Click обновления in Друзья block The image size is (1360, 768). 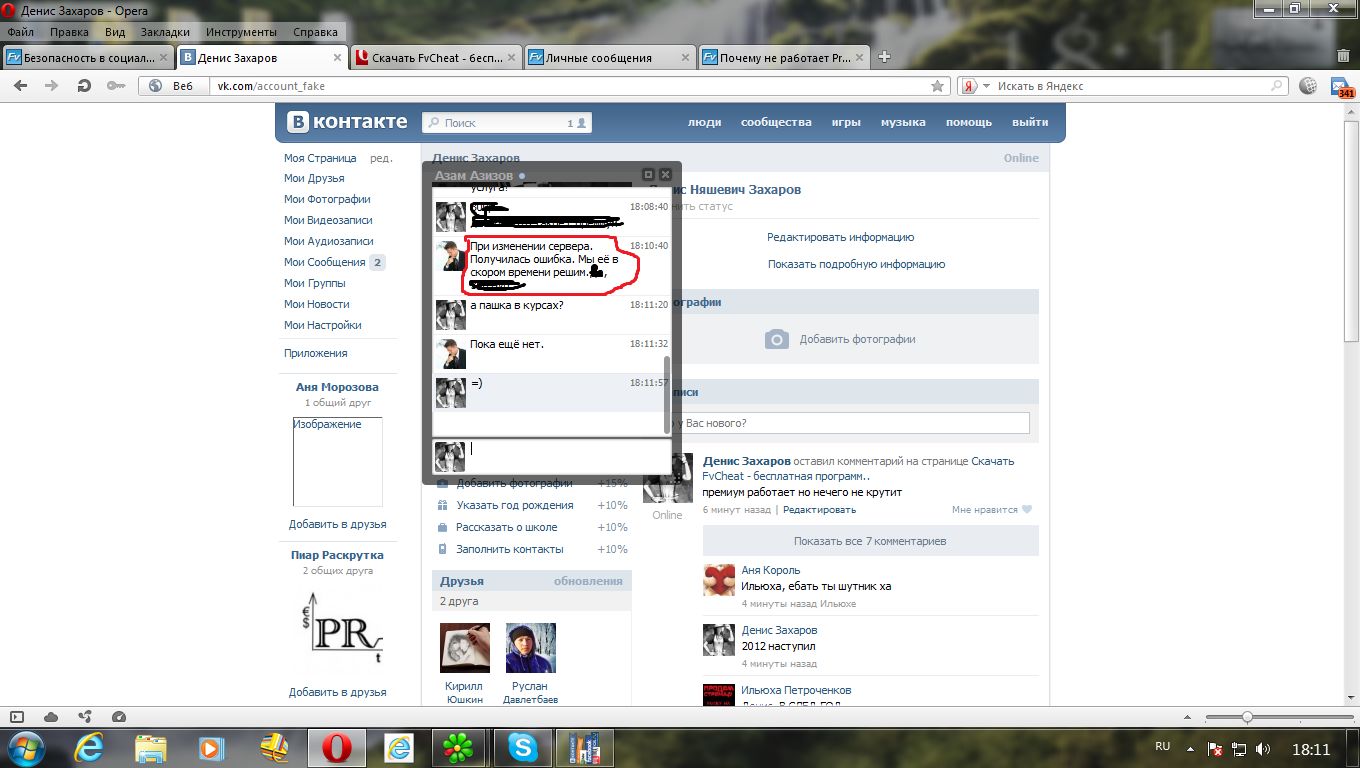(x=588, y=581)
